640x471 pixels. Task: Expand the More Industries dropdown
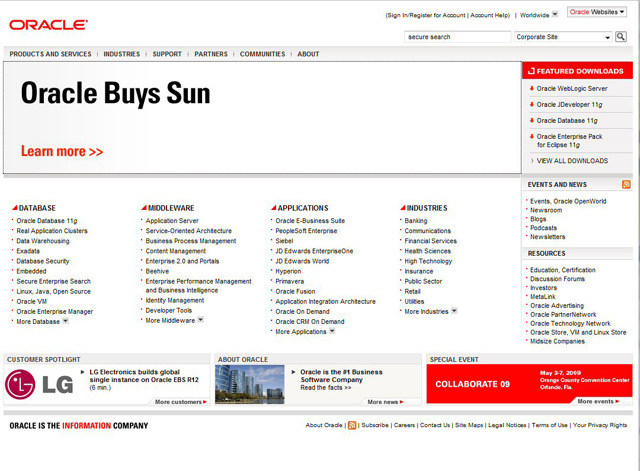pyautogui.click(x=454, y=311)
